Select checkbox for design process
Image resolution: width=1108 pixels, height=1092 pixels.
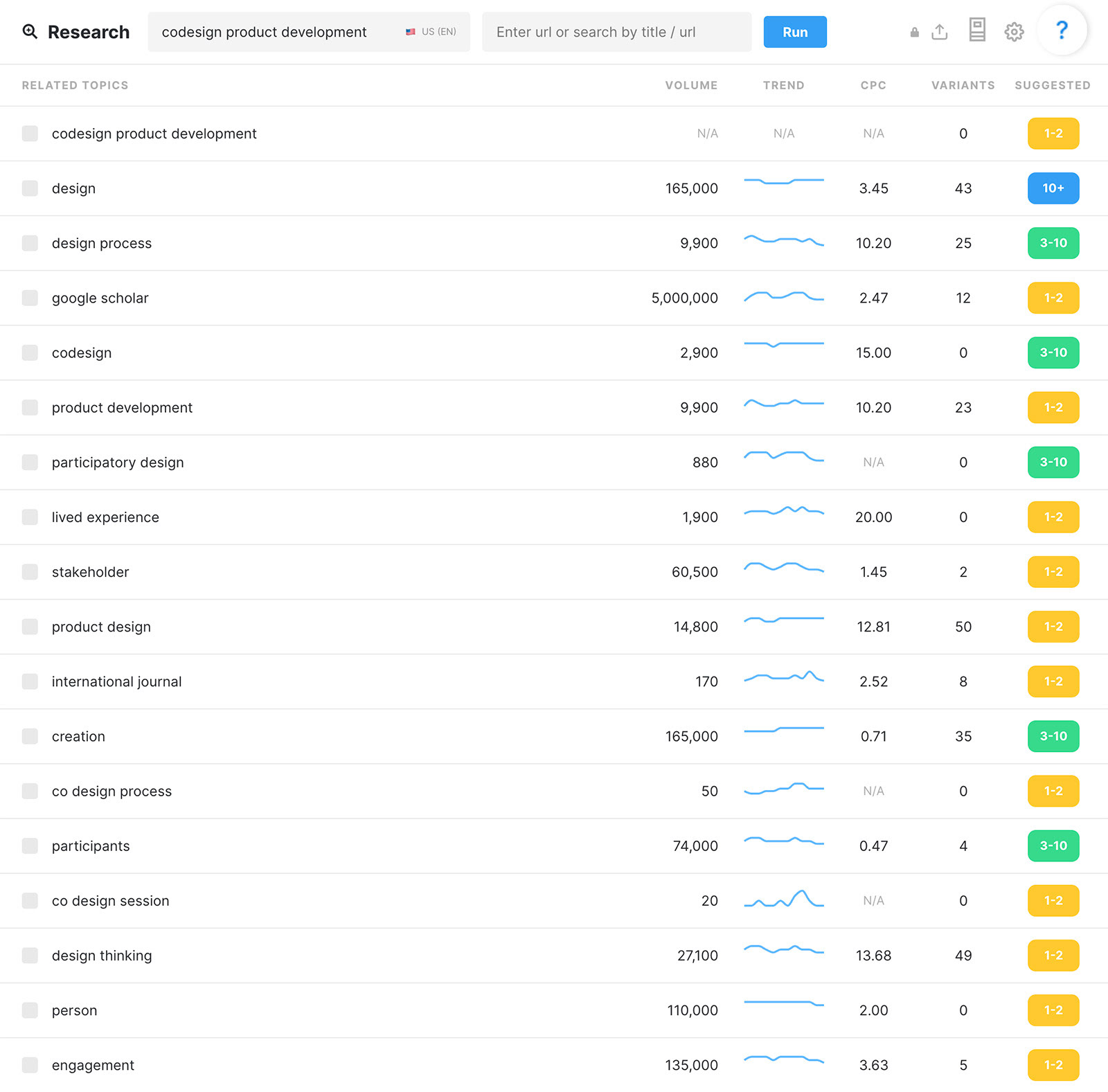click(x=30, y=242)
